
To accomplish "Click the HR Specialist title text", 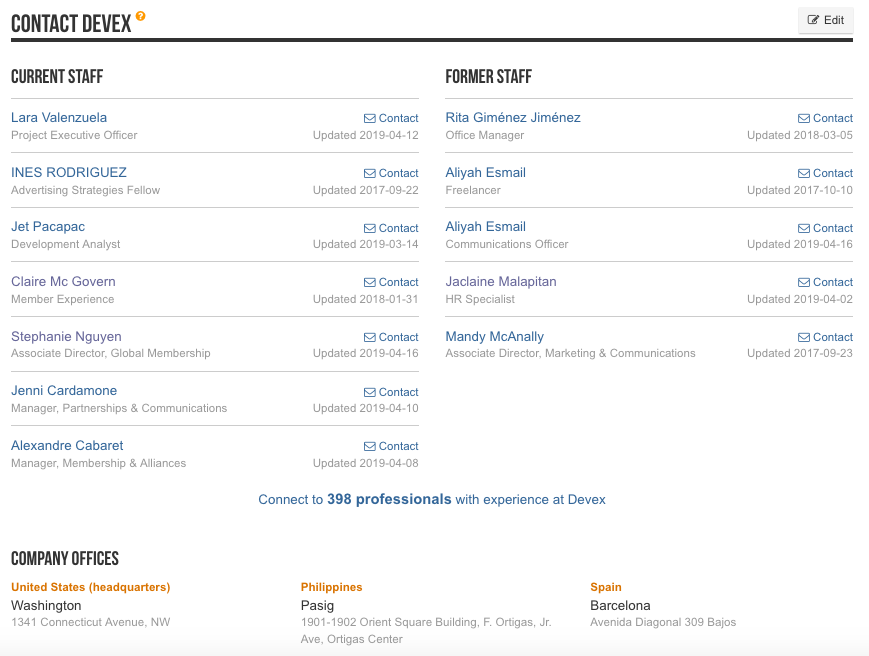I will coord(480,299).
